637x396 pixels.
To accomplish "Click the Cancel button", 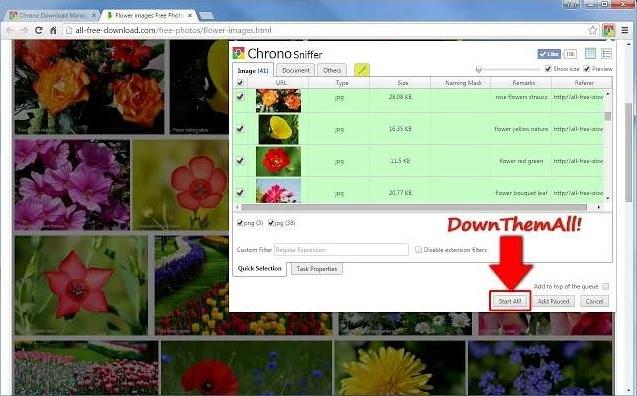I will pos(594,301).
